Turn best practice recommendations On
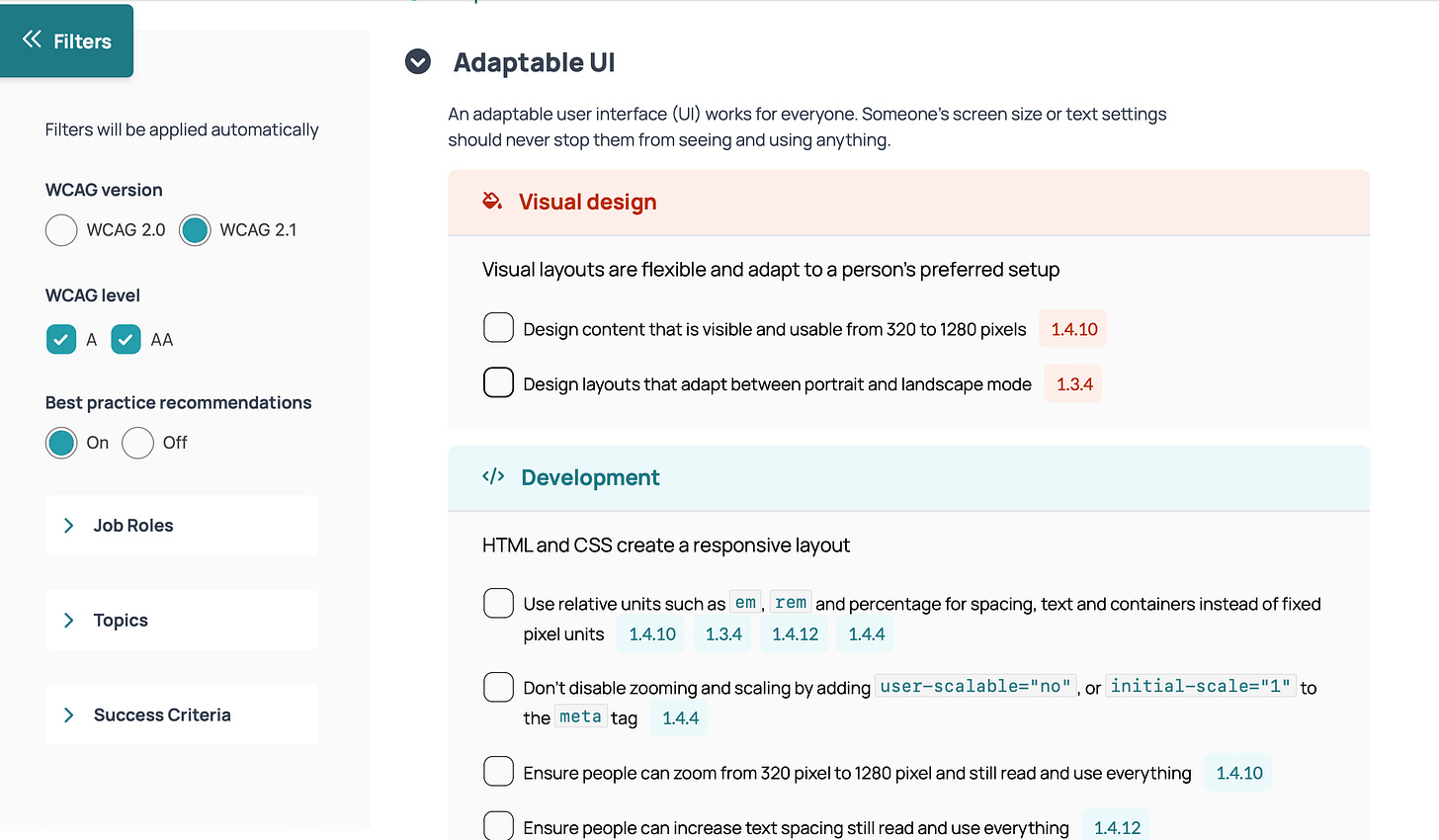The image size is (1439, 840). 61,443
